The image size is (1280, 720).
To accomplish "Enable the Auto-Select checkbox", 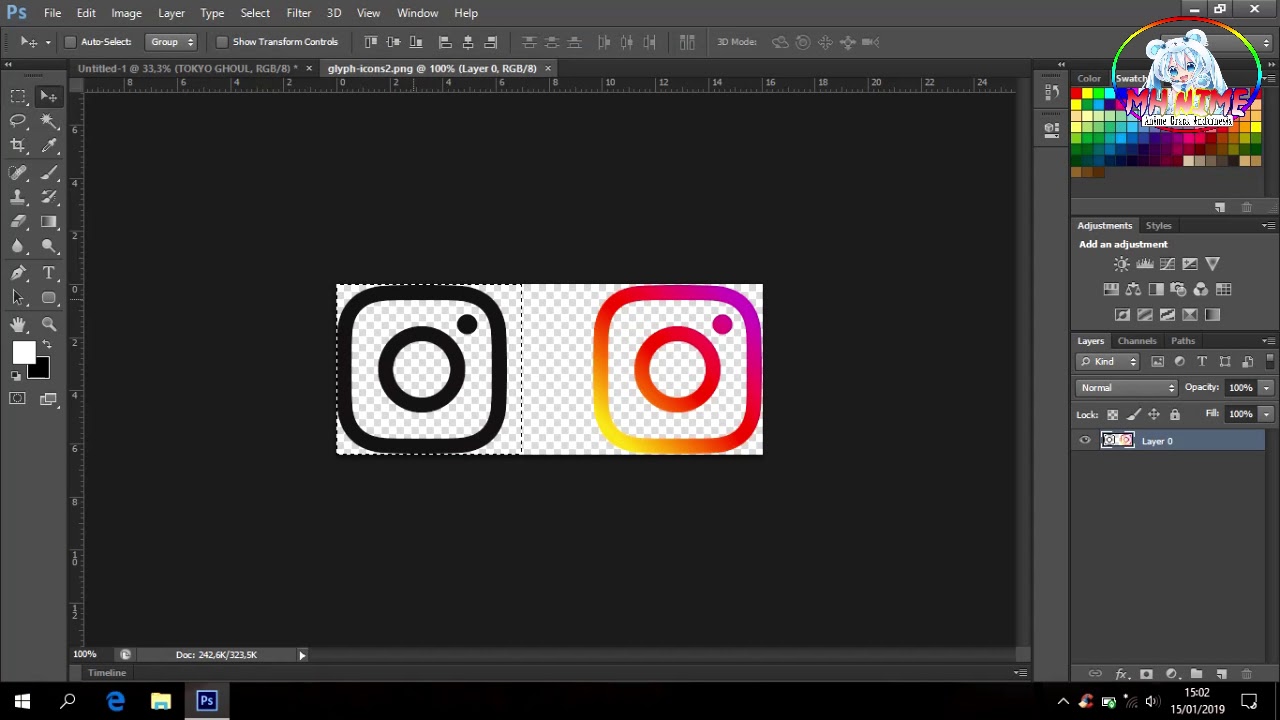I will 70,42.
